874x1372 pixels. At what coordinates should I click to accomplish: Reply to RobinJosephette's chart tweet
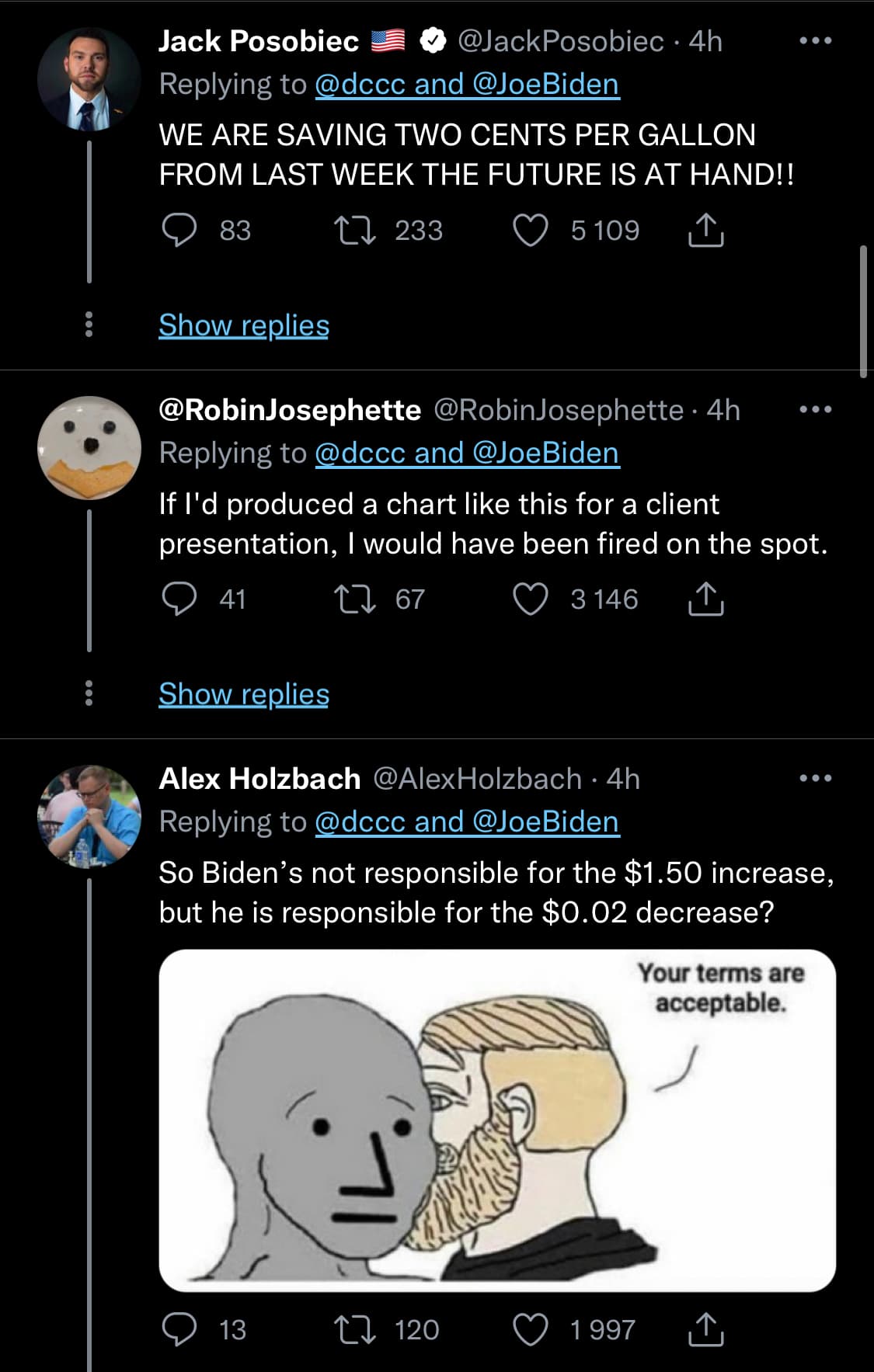coord(179,599)
